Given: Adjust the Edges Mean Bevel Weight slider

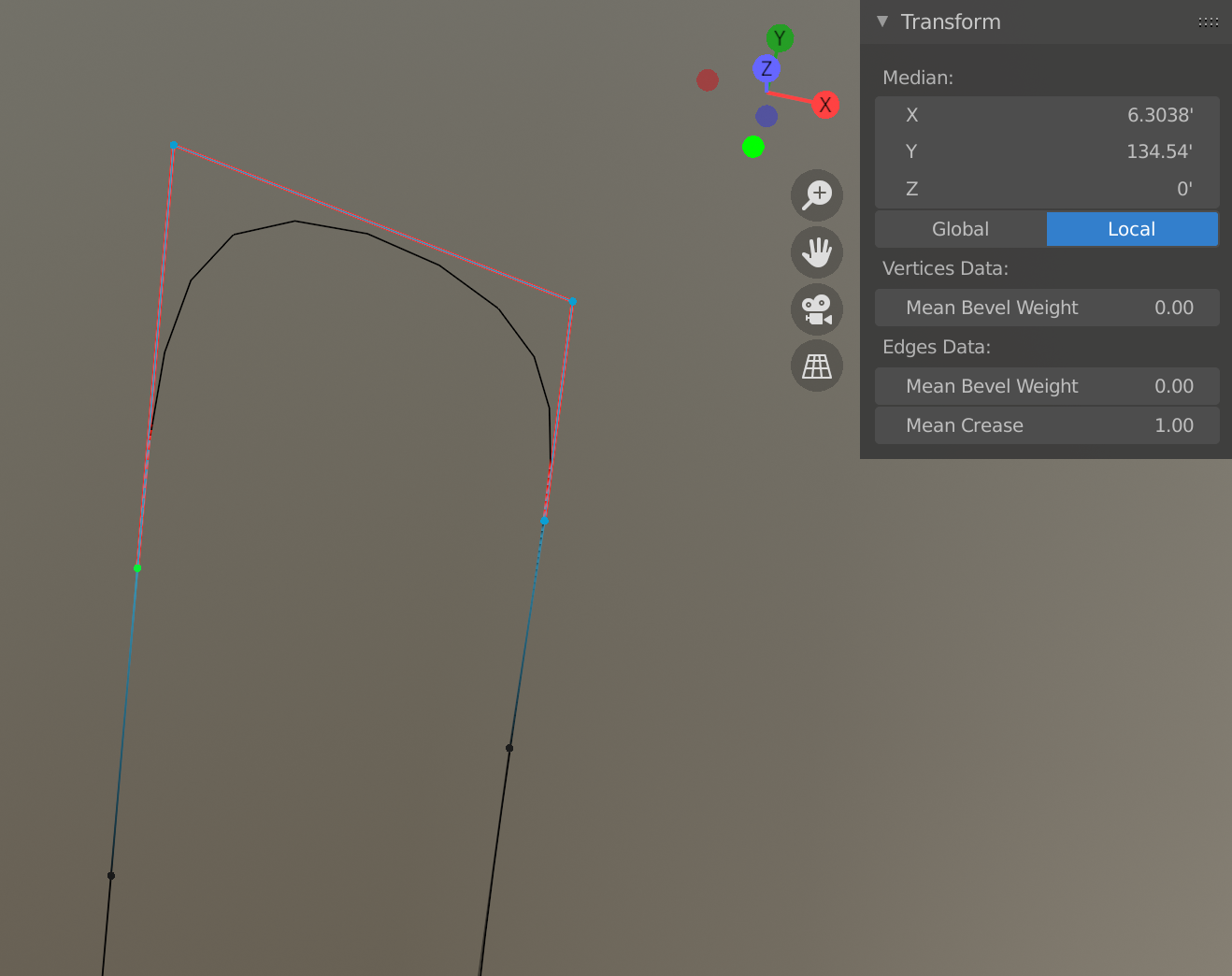Looking at the screenshot, I should click(1047, 386).
